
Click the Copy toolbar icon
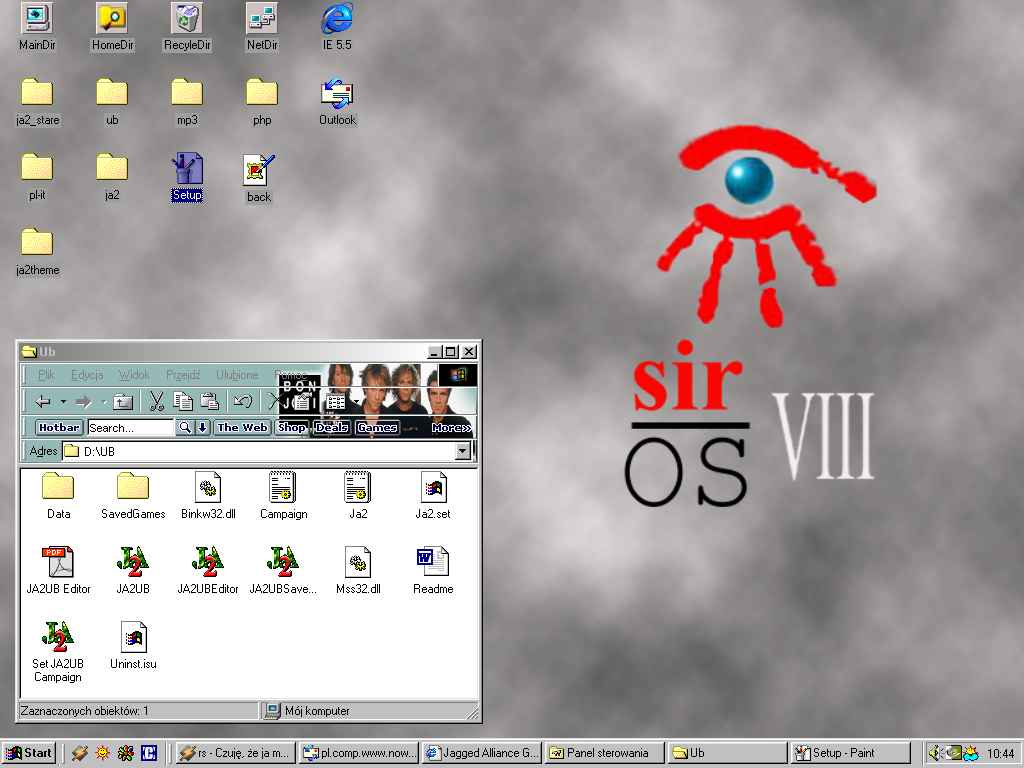183,401
